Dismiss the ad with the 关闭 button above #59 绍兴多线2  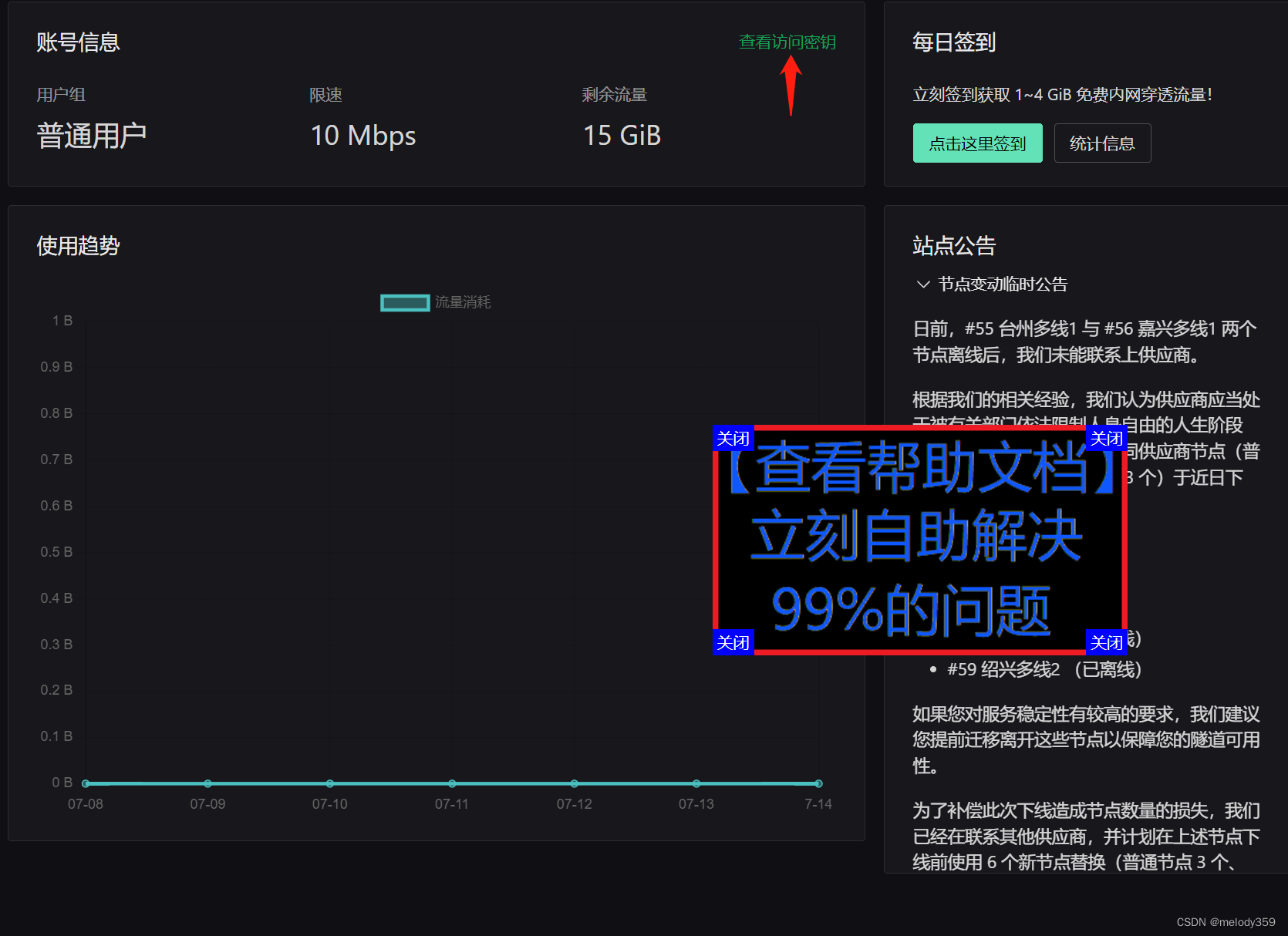[1106, 642]
